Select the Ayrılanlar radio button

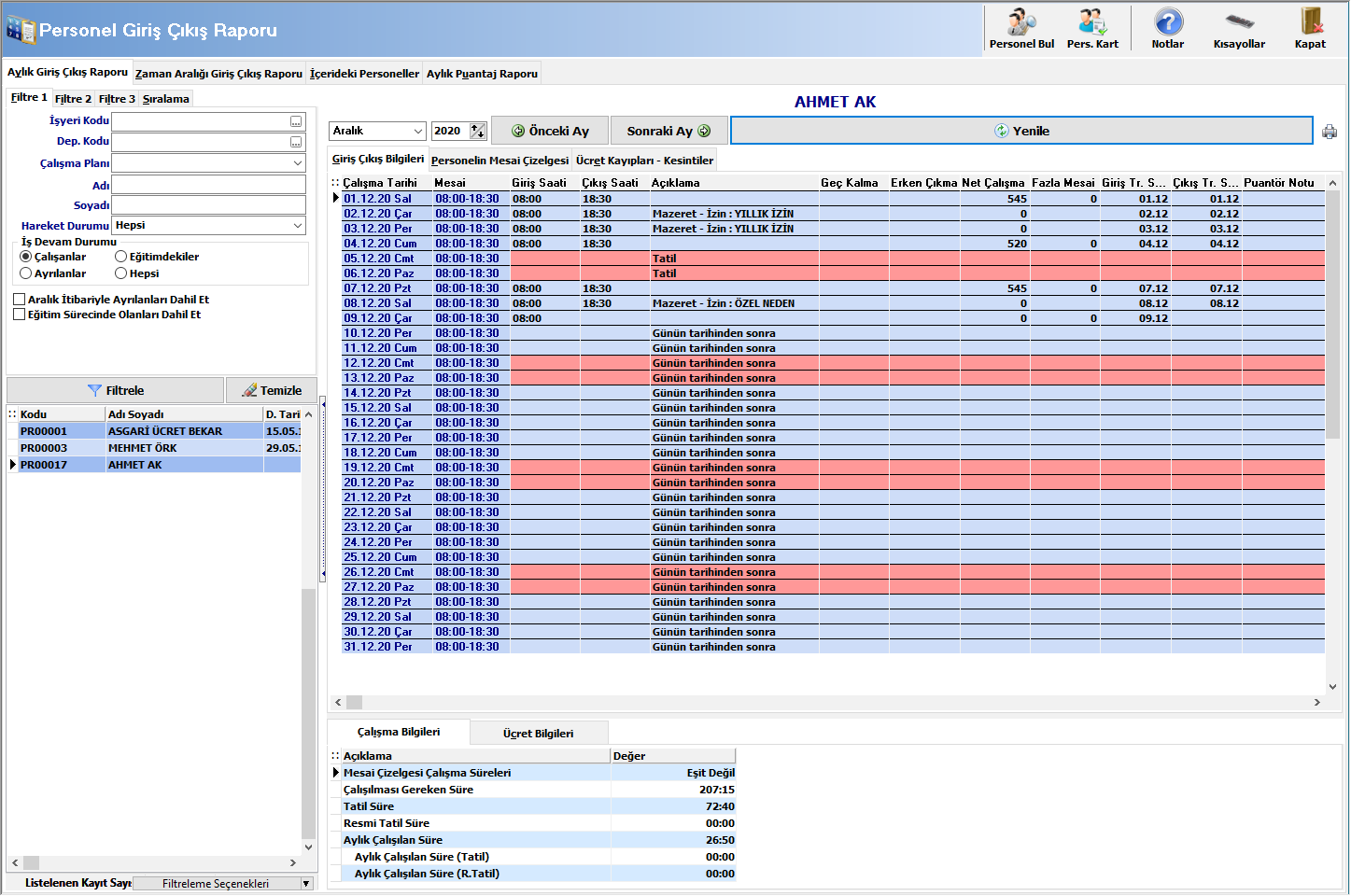click(x=26, y=273)
